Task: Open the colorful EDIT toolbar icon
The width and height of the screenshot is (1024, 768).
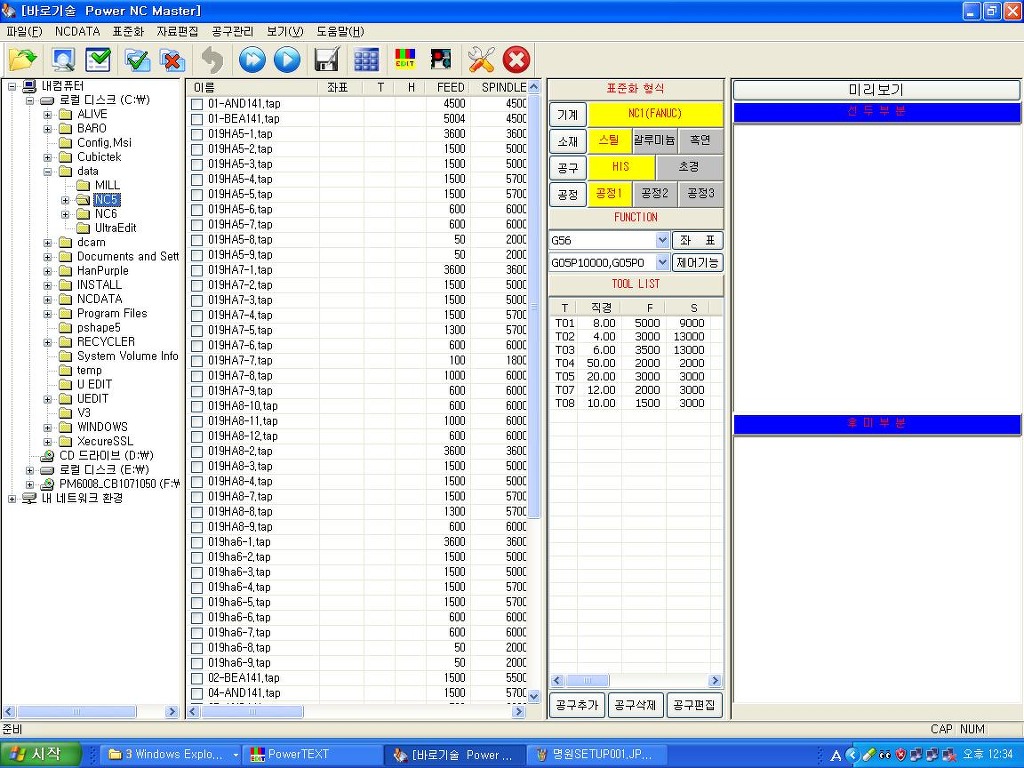Action: [406, 60]
